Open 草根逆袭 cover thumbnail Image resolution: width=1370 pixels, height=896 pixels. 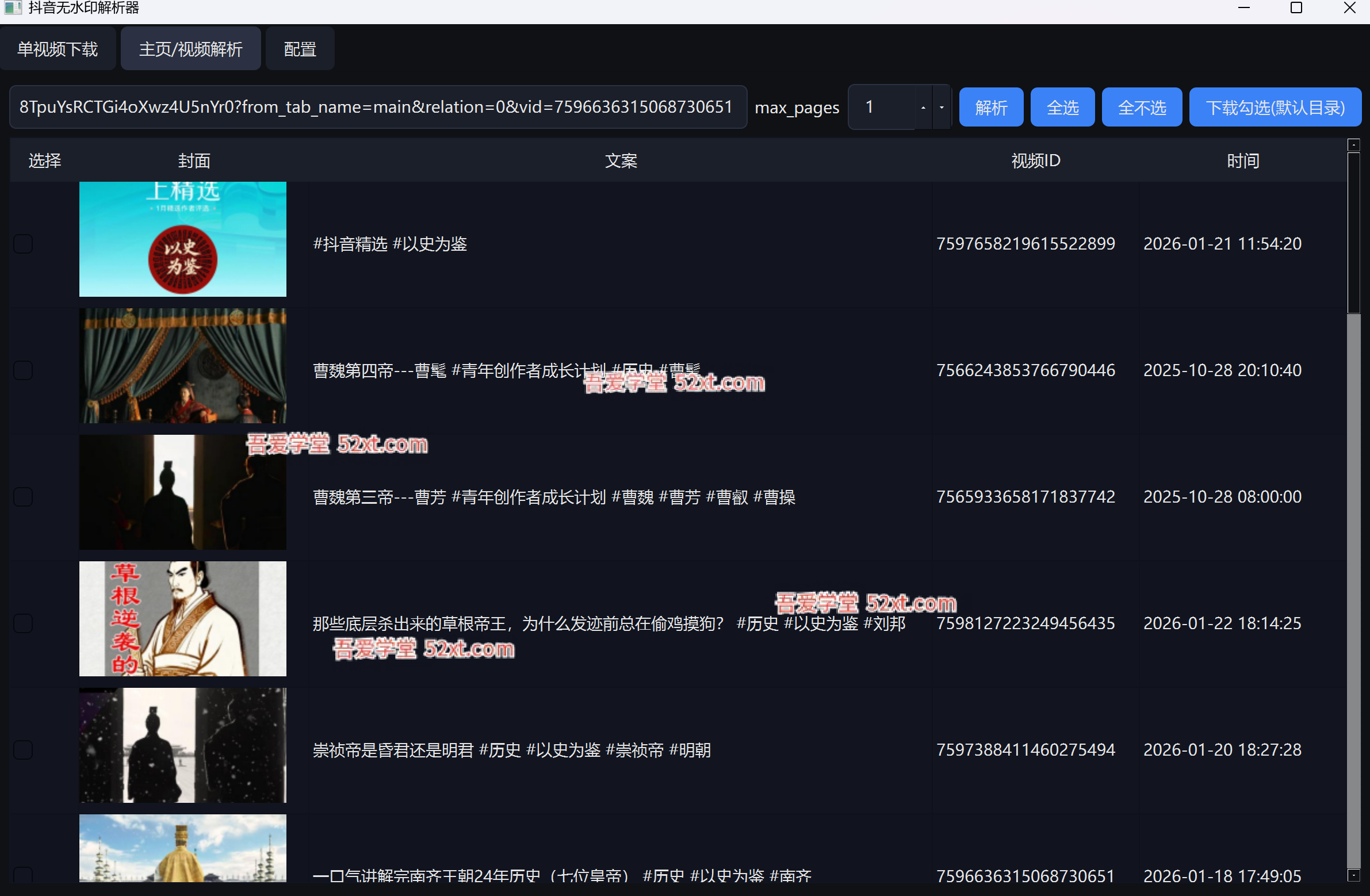point(182,619)
